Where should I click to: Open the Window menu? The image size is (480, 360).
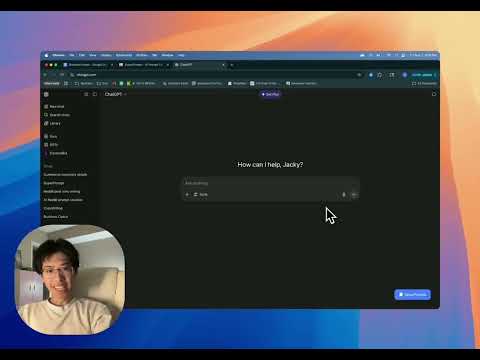tap(167, 55)
